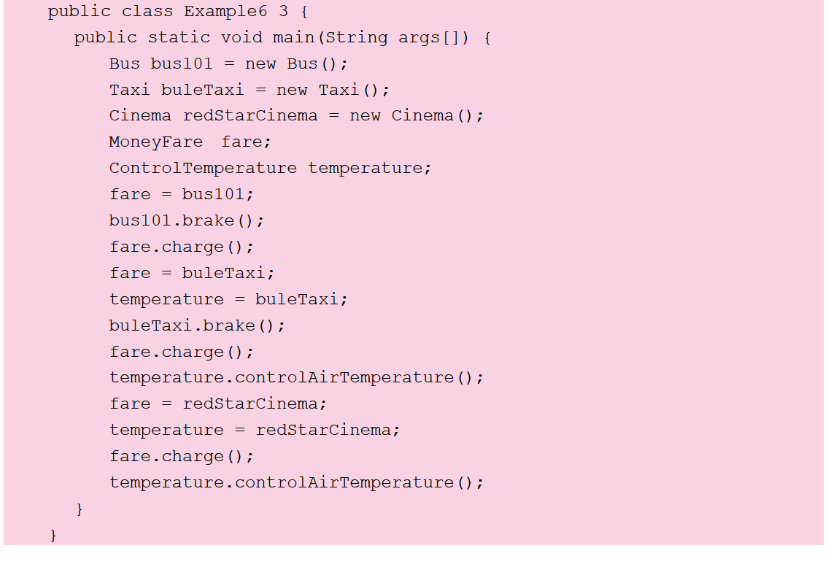Screen dimensions: 828x579
Task: Click the bus101.brake() call
Action: click(x=186, y=220)
